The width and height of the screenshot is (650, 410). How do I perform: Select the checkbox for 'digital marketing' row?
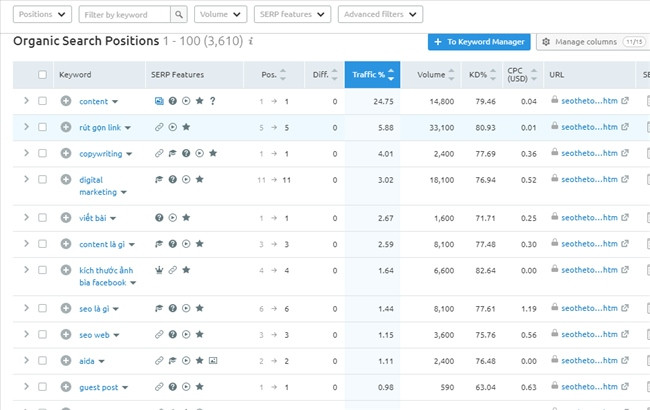(42, 179)
